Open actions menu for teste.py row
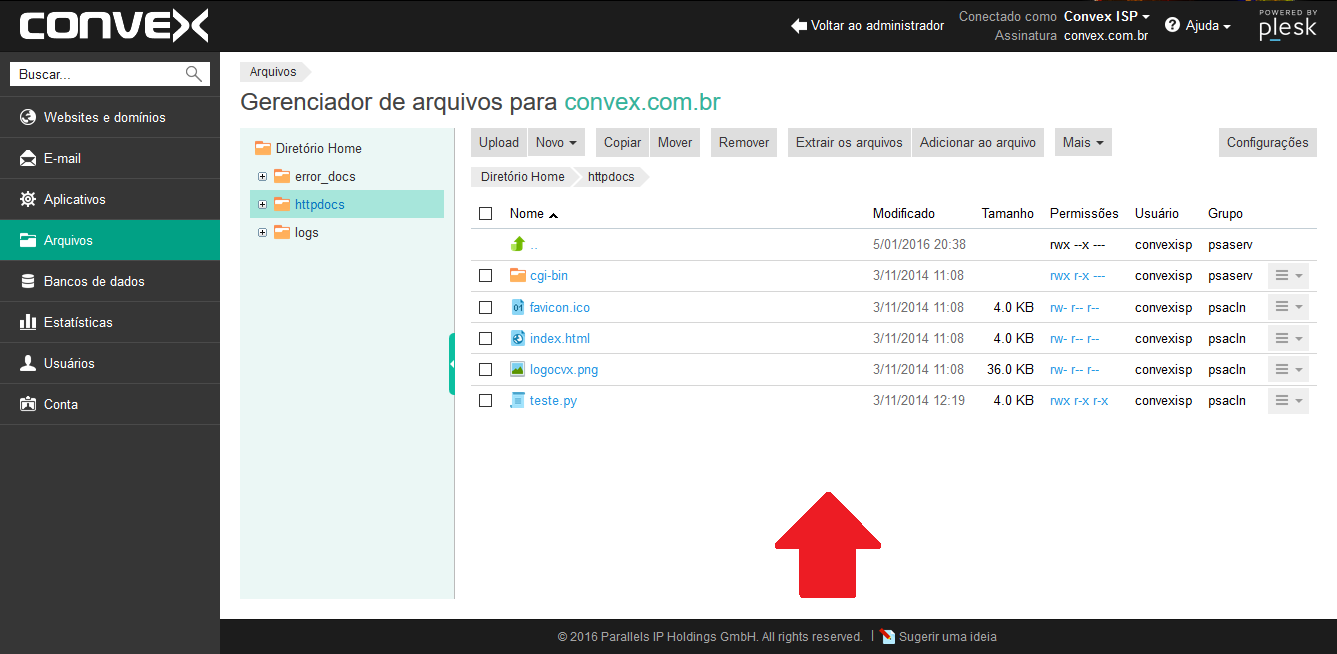Image resolution: width=1337 pixels, height=654 pixels. pyautogui.click(x=1288, y=400)
